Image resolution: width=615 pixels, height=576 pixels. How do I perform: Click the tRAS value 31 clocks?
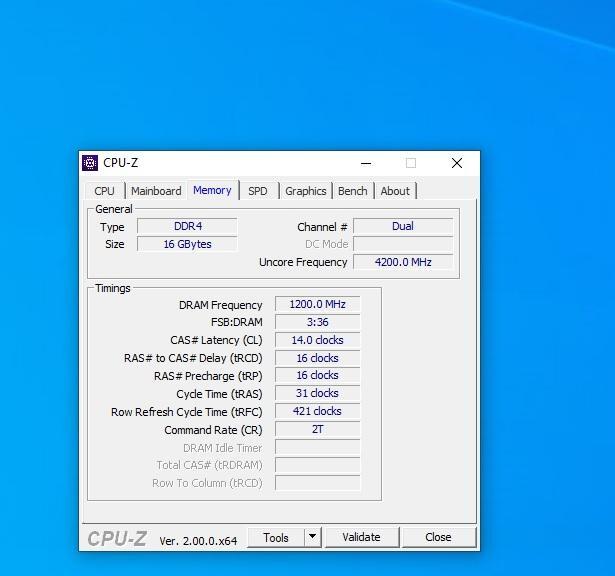click(317, 393)
